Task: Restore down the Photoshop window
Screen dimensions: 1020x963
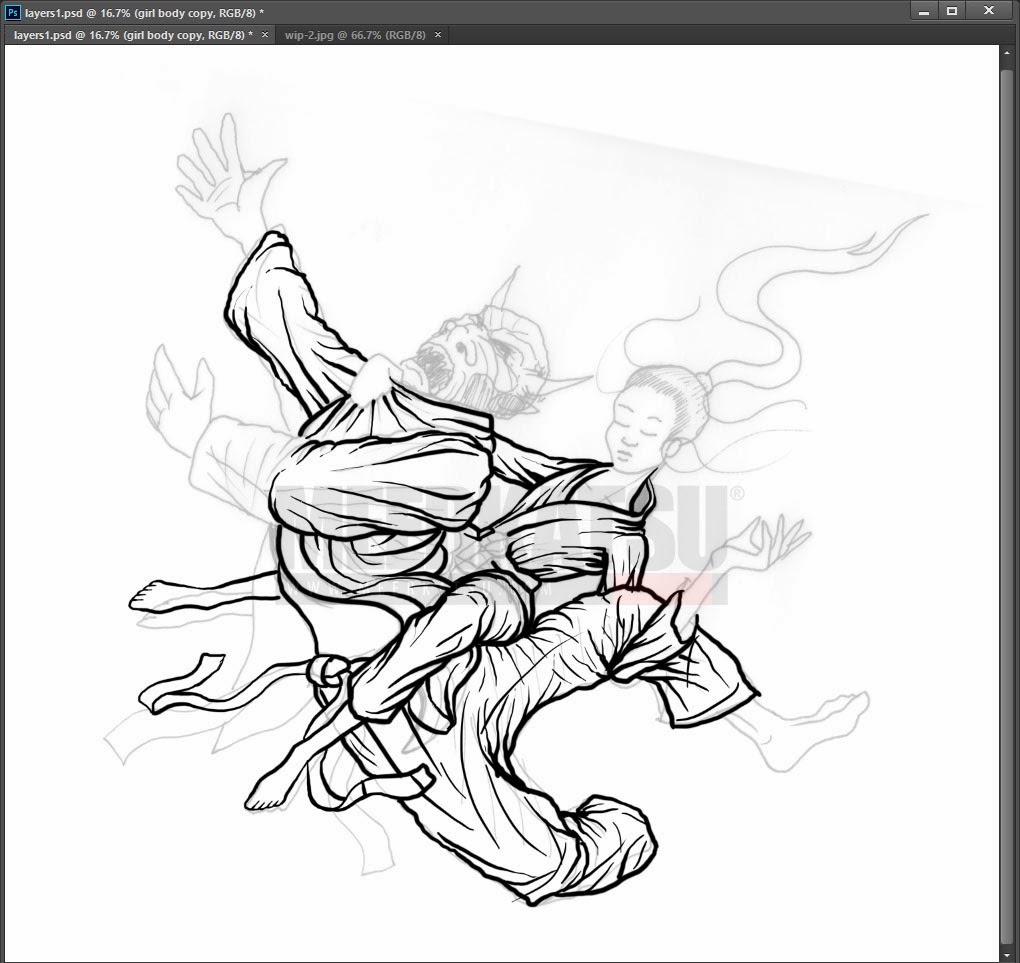Action: pos(952,11)
